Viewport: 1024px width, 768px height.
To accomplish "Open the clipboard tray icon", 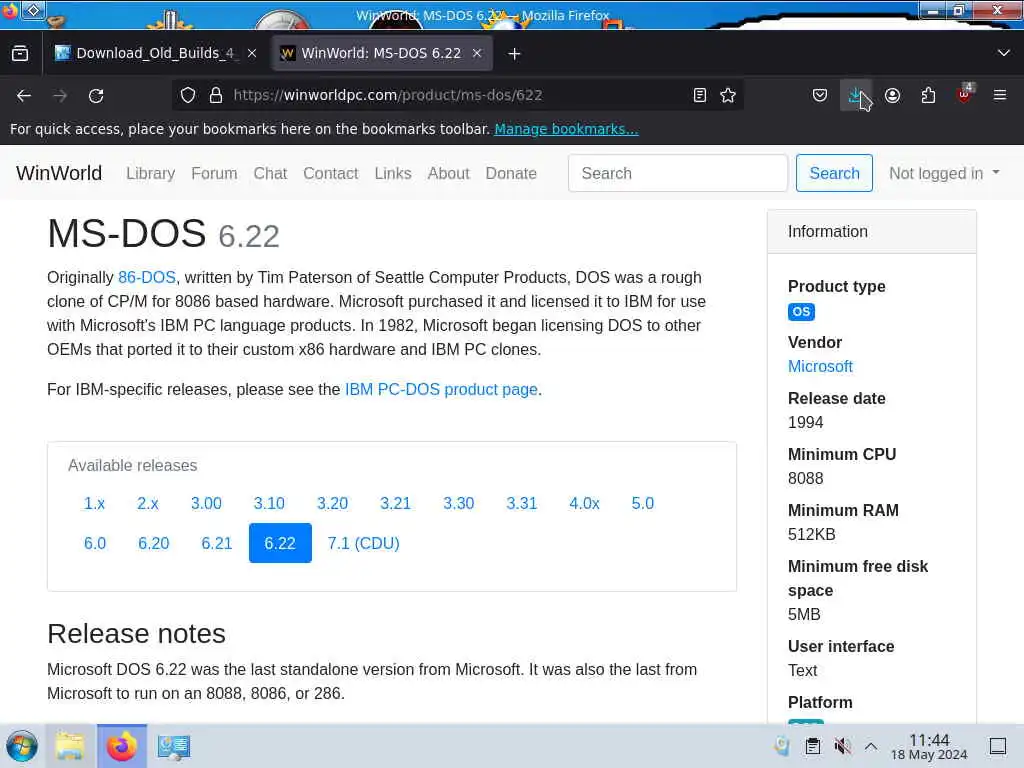I will pos(813,746).
